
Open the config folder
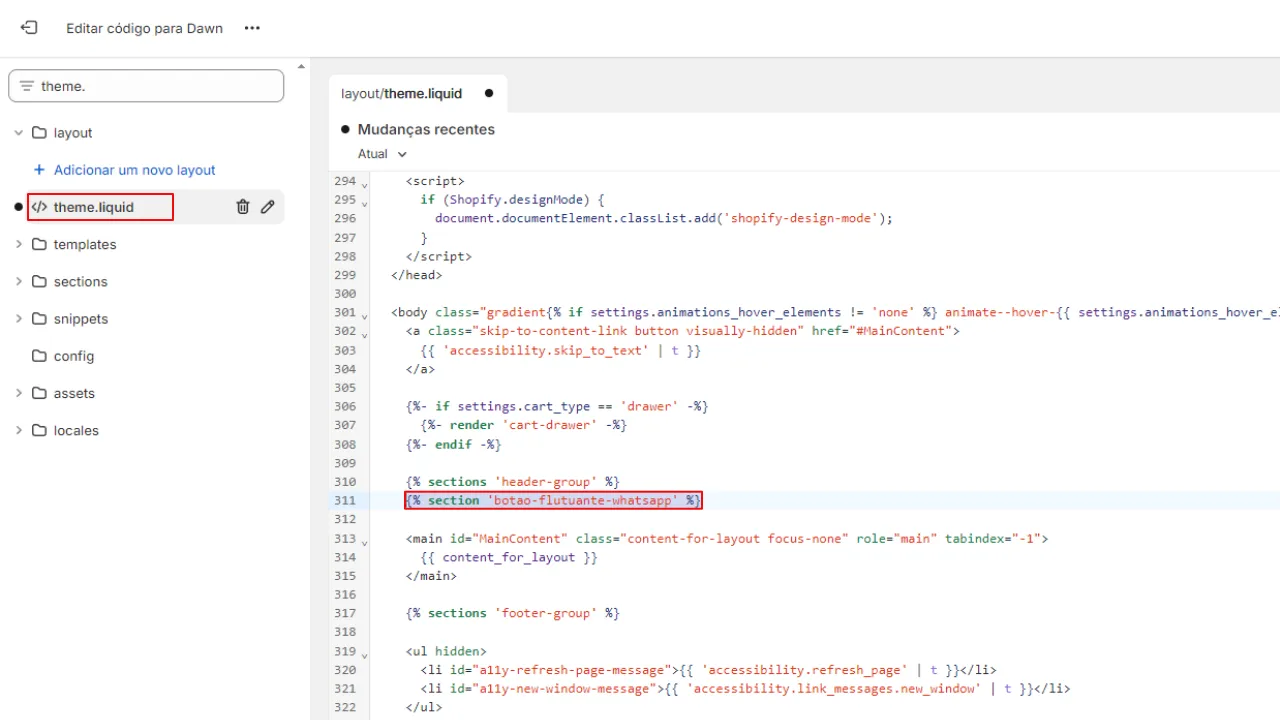[74, 356]
